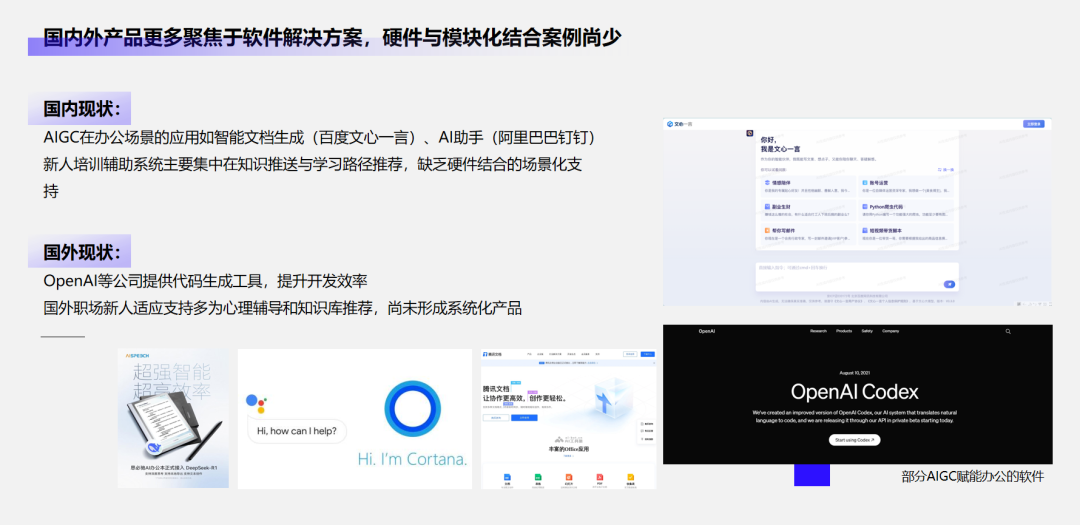Click the green spreadsheet app icon

click(538, 477)
